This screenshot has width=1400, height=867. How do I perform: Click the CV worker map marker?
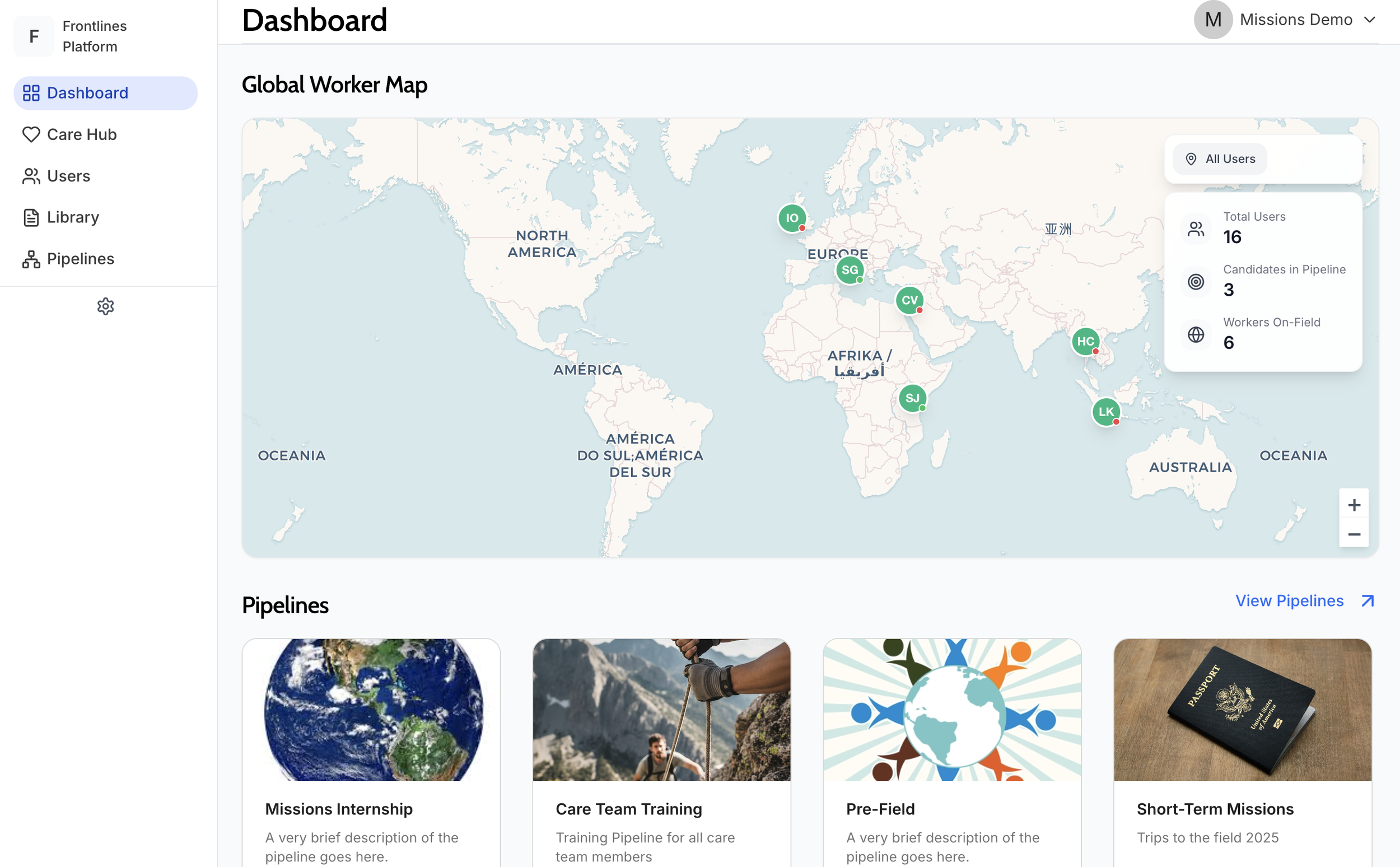[909, 300]
